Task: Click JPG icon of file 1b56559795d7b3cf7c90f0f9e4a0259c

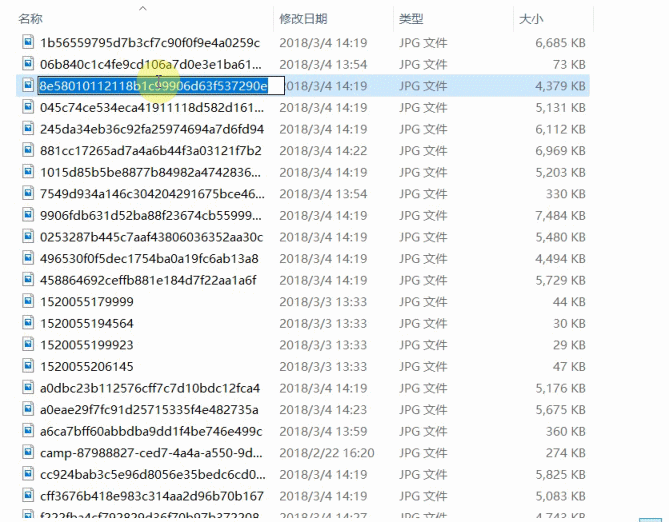Action: (28, 42)
